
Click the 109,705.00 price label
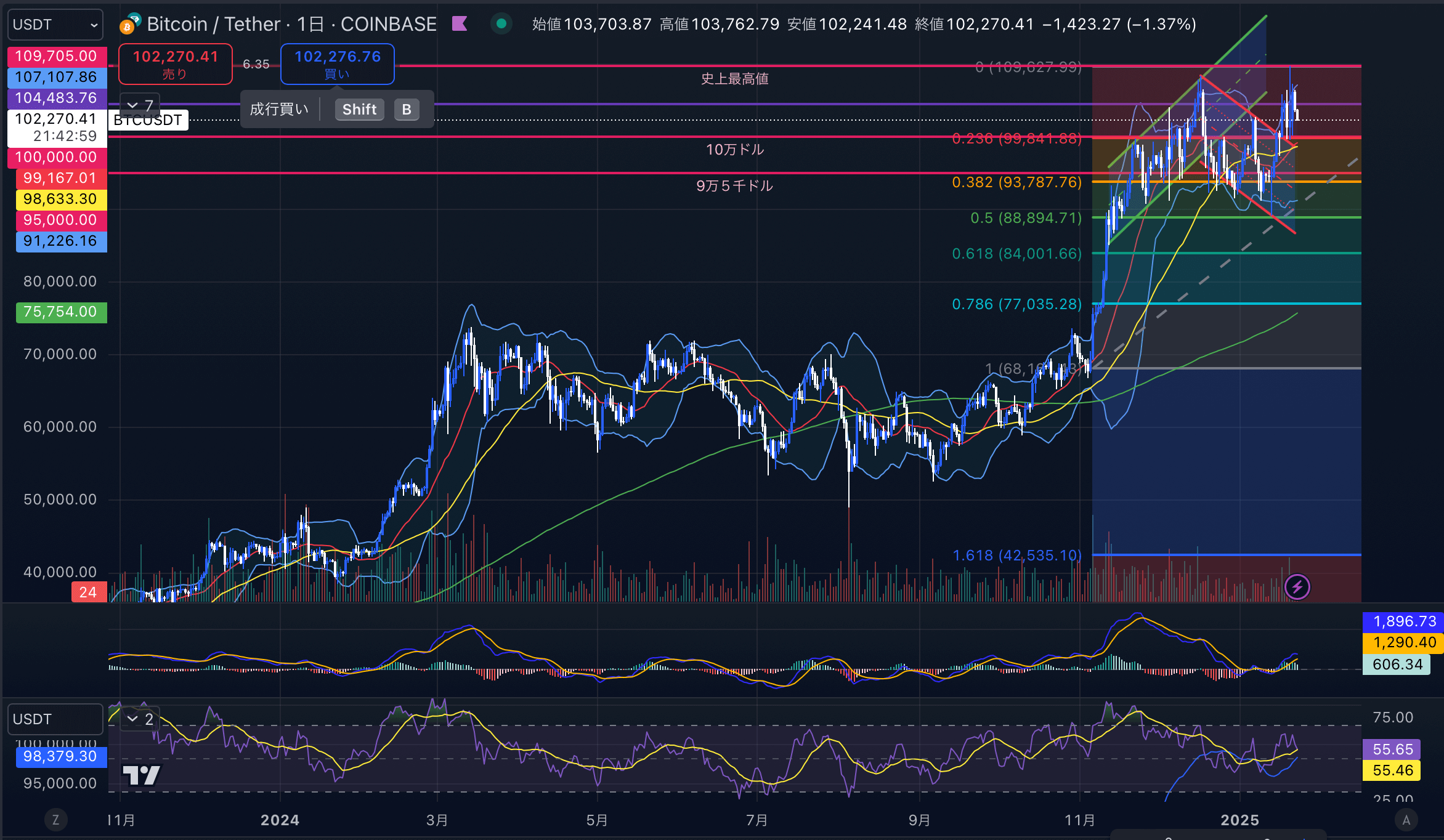pos(57,56)
